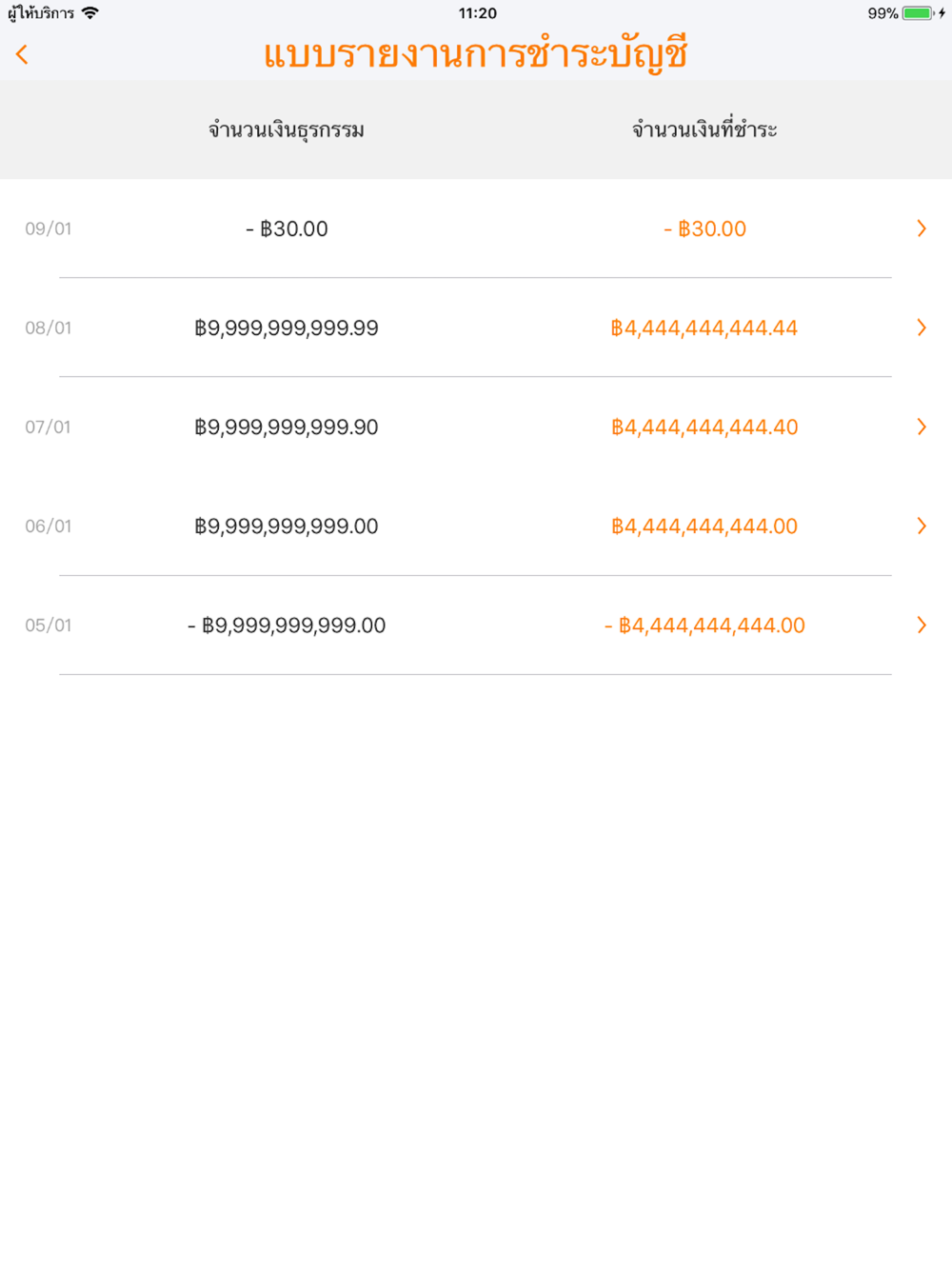This screenshot has height=1270, width=952.
Task: Select the 08/01 date entry
Action: point(49,327)
